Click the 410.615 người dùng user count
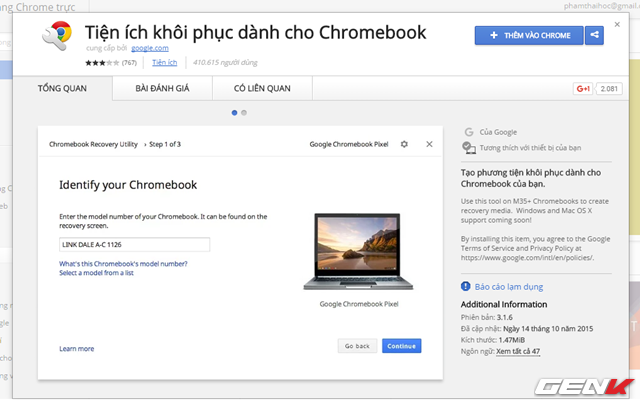 coord(225,62)
